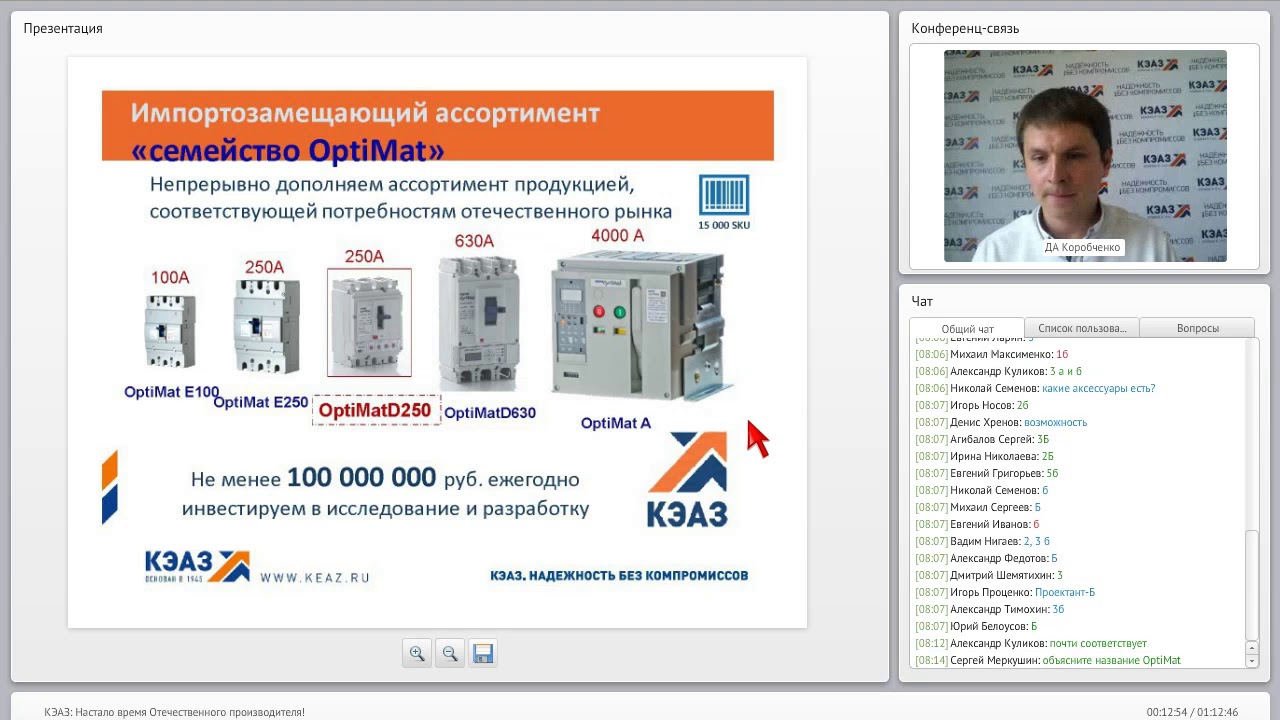This screenshot has height=720, width=1280.
Task: Select the OptiMat E250 breaker image
Action: (266, 326)
